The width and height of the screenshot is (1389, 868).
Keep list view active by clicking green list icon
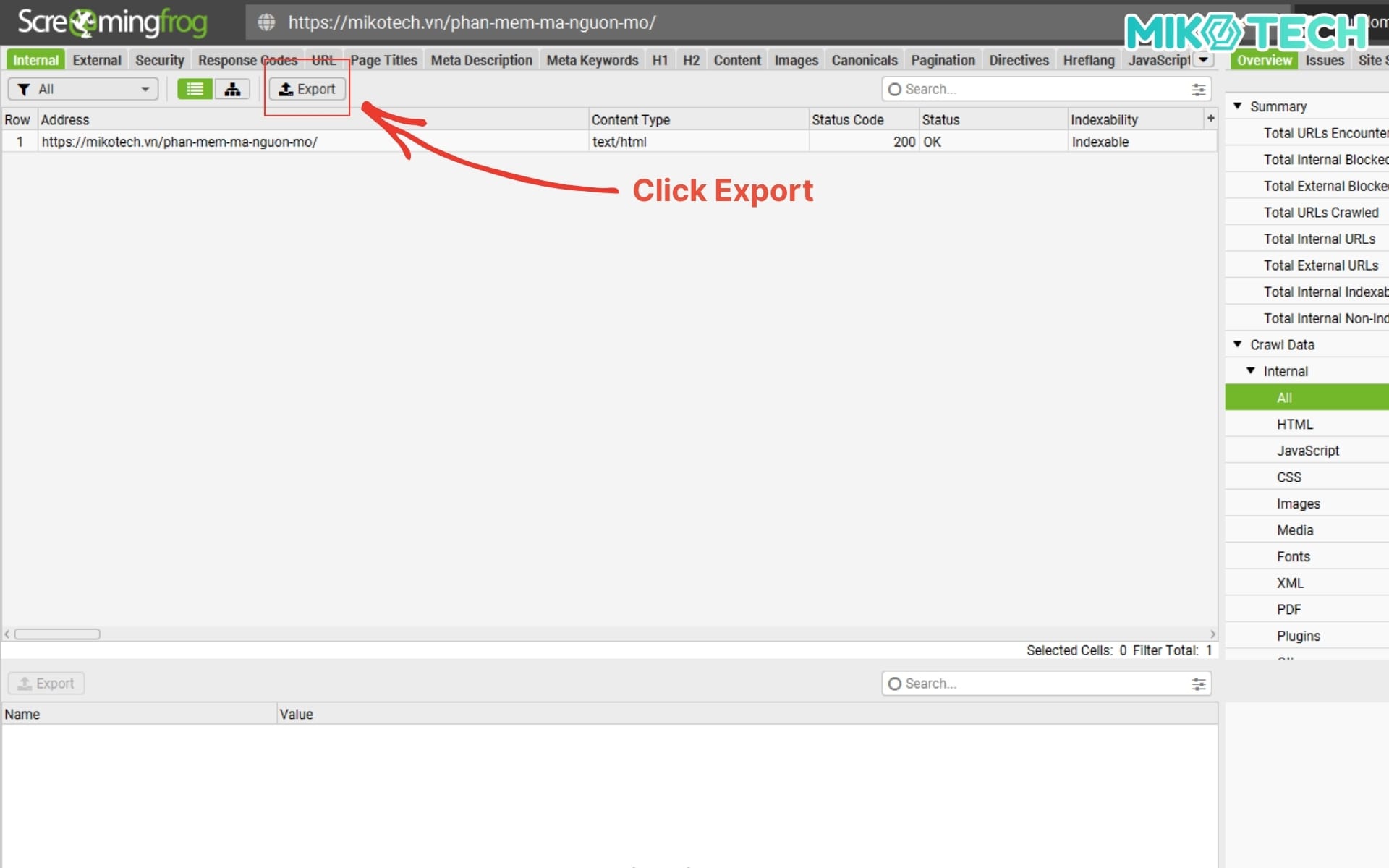click(x=194, y=89)
